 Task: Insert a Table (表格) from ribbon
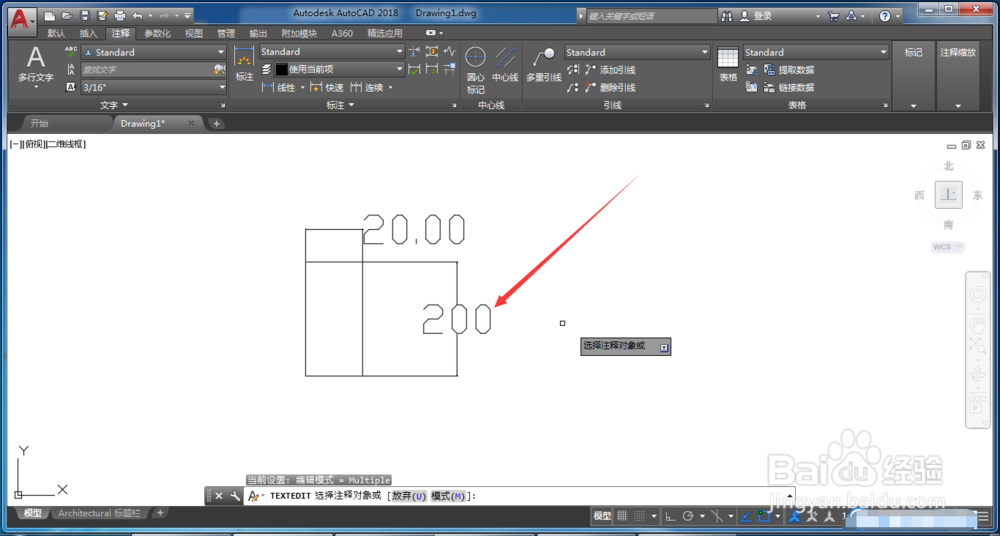click(728, 65)
